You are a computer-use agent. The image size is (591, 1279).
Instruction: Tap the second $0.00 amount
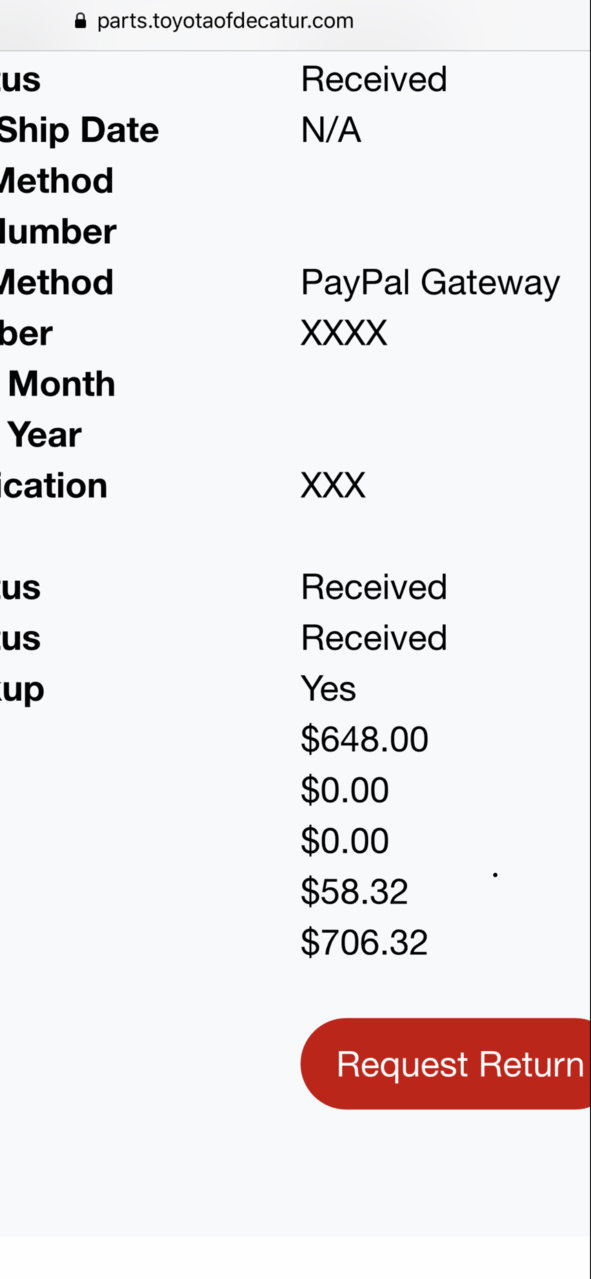click(x=345, y=841)
